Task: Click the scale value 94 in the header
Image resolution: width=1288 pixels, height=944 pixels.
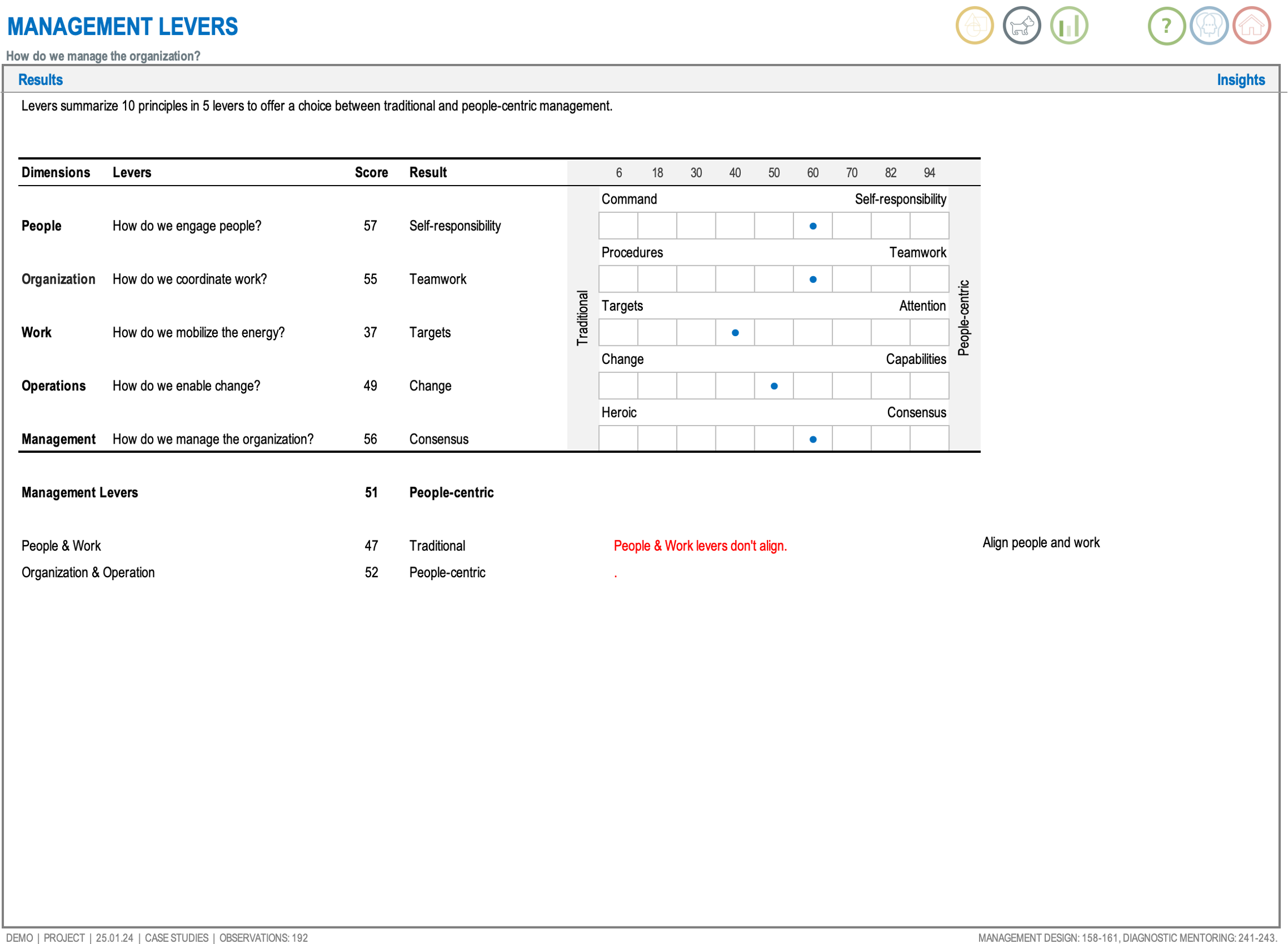Action: pyautogui.click(x=930, y=173)
